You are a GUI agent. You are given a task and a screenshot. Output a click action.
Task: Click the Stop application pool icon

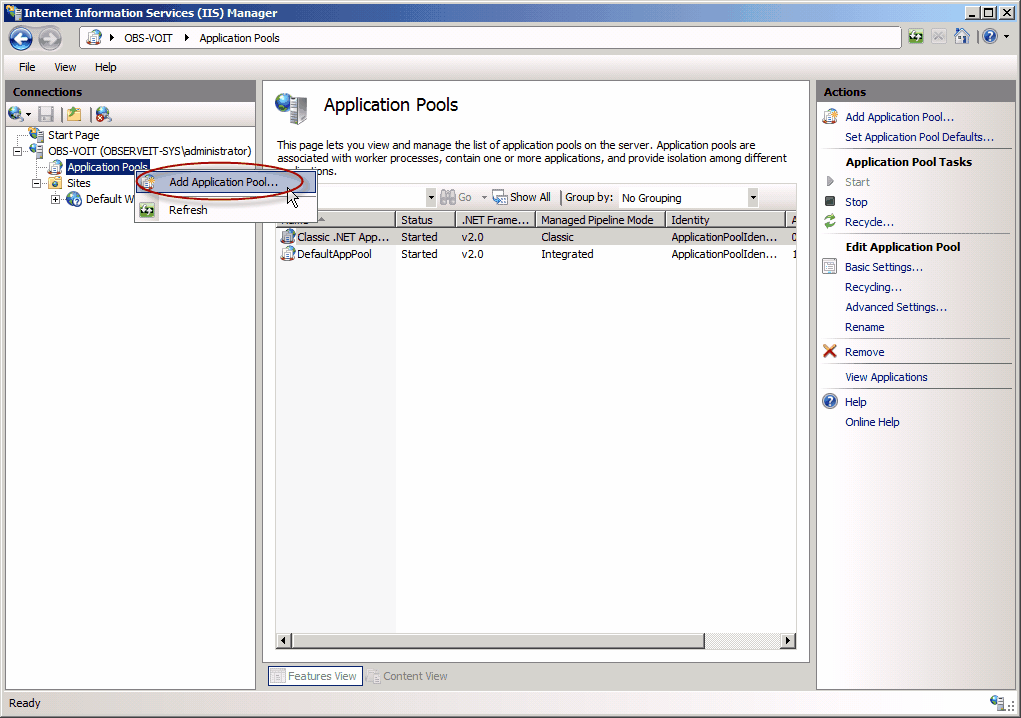(x=829, y=202)
